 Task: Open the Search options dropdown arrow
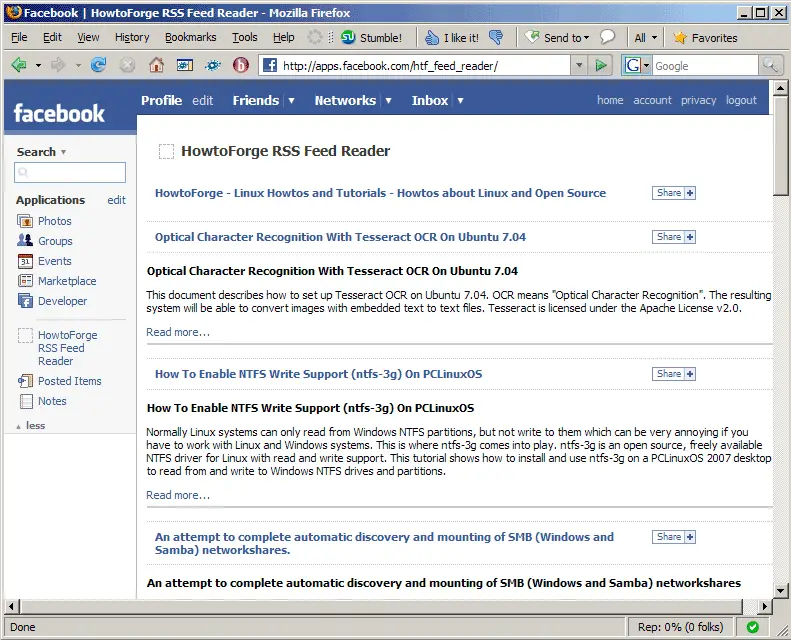point(64,152)
